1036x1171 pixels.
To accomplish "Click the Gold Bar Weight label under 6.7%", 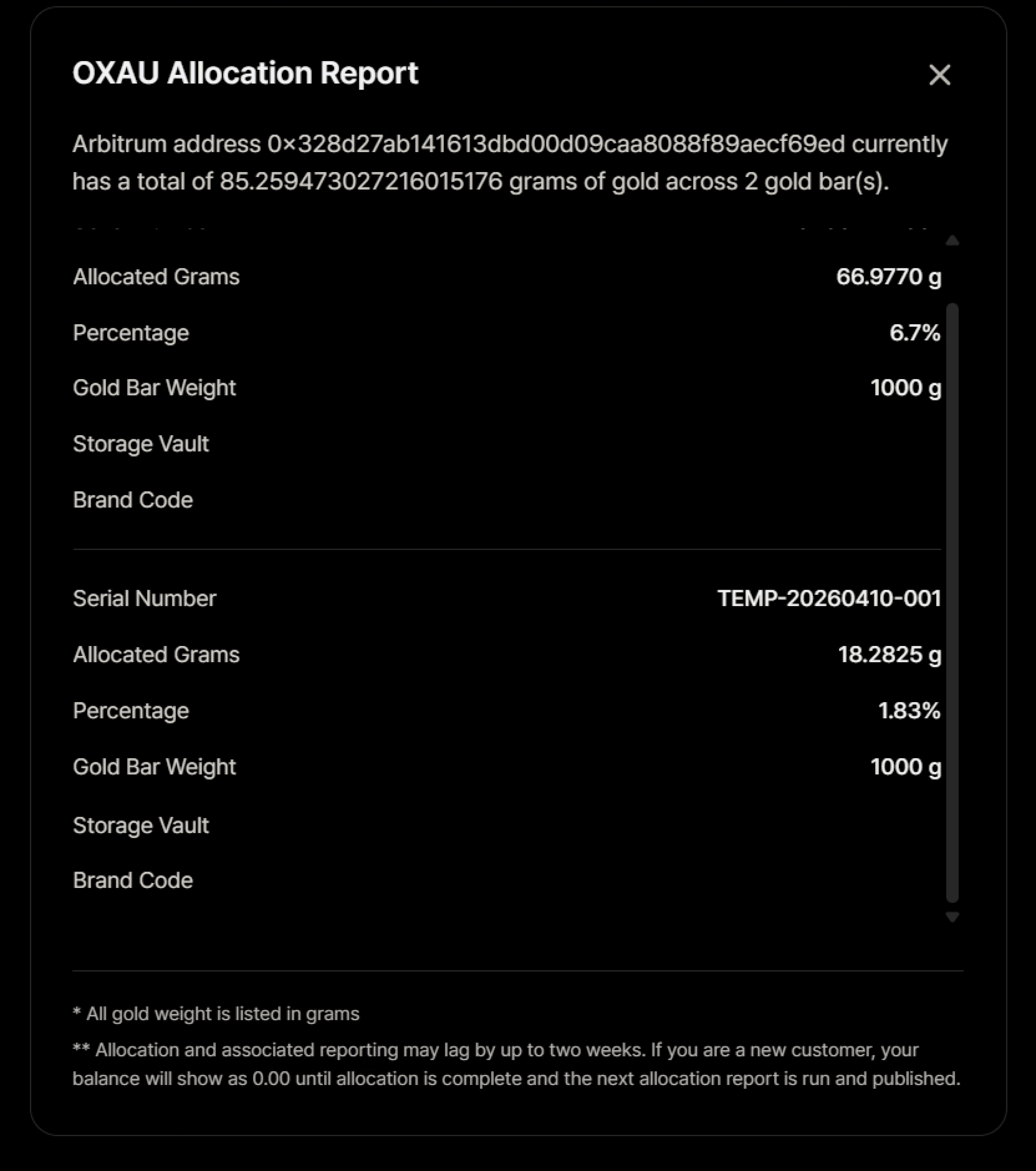I will [154, 388].
